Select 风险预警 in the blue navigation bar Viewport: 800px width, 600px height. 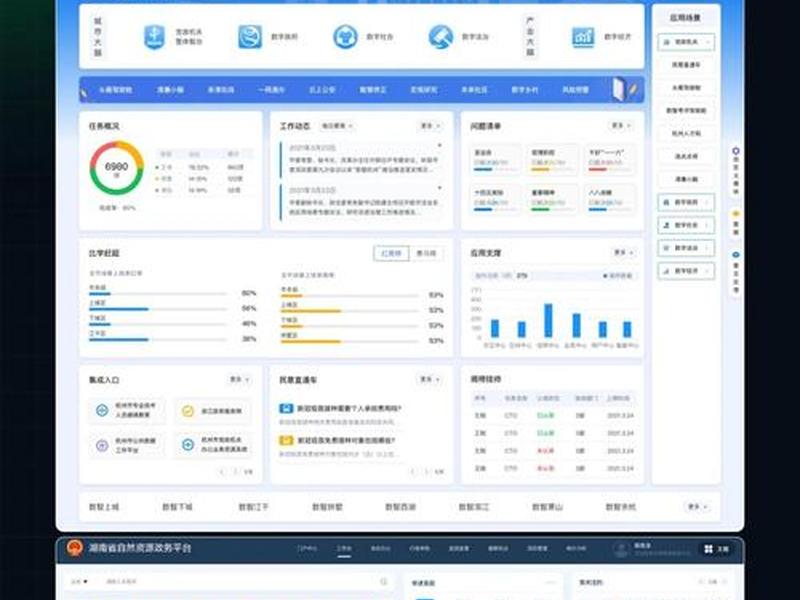[x=576, y=90]
